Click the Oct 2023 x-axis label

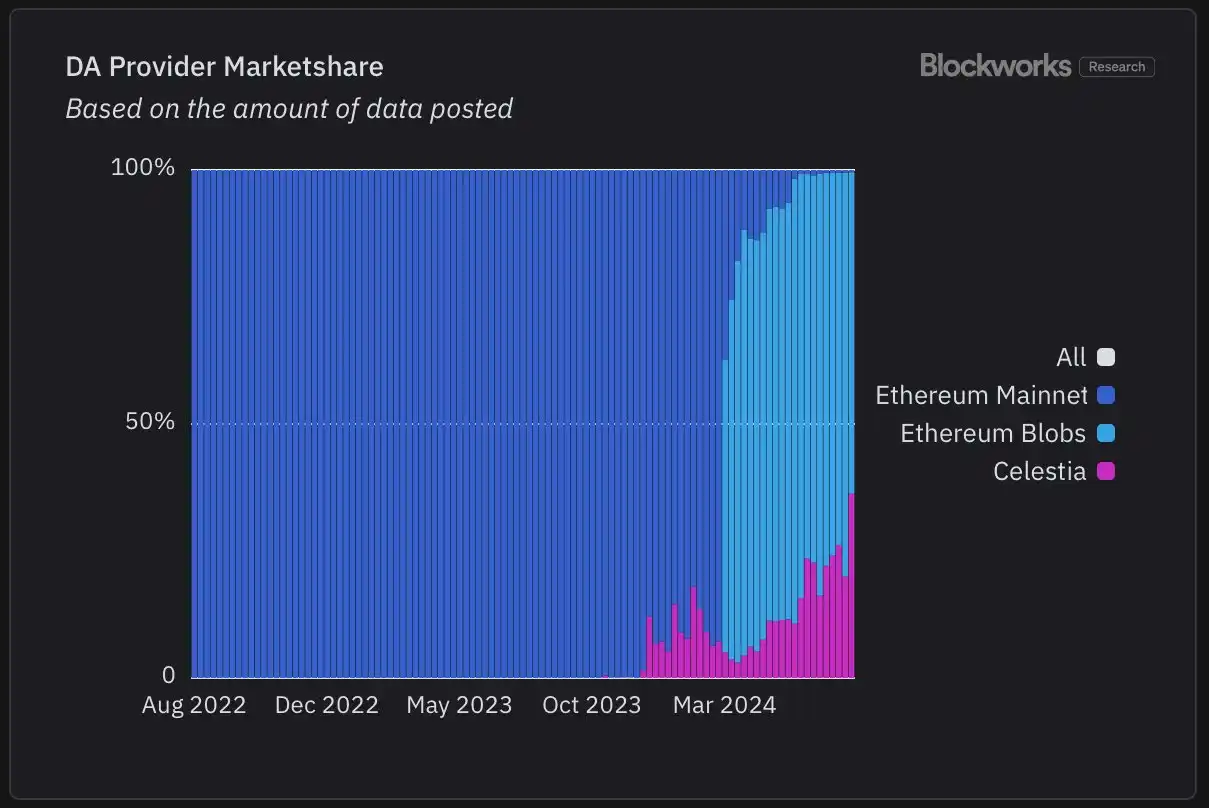pos(591,705)
